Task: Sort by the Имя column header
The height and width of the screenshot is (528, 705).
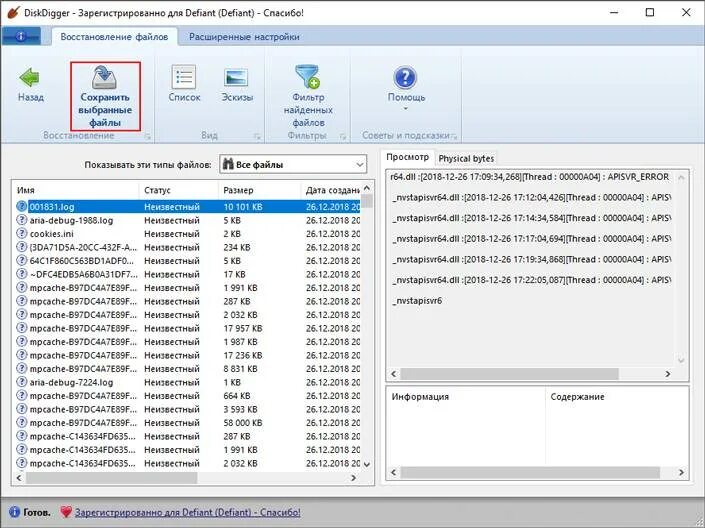Action: pos(76,190)
